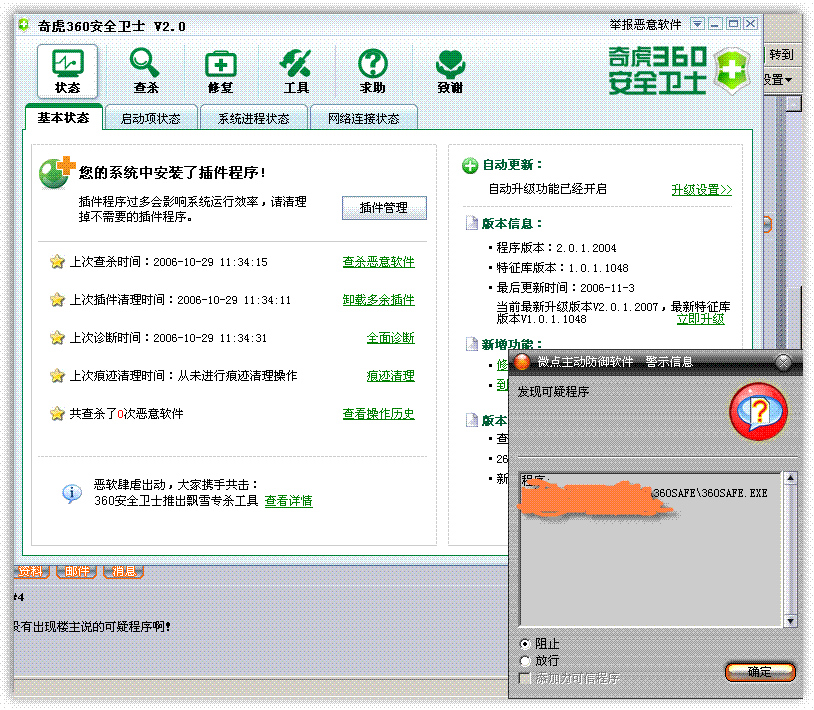Switch to the 基本状态 tab

pos(63,118)
